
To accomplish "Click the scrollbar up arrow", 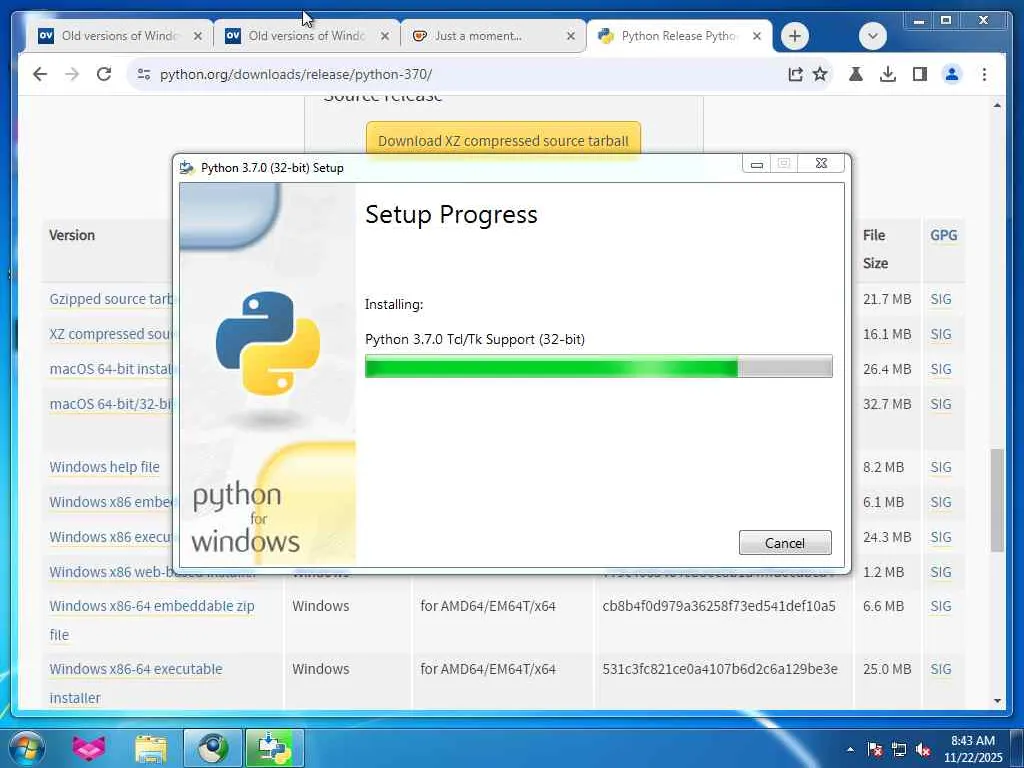I will click(997, 105).
